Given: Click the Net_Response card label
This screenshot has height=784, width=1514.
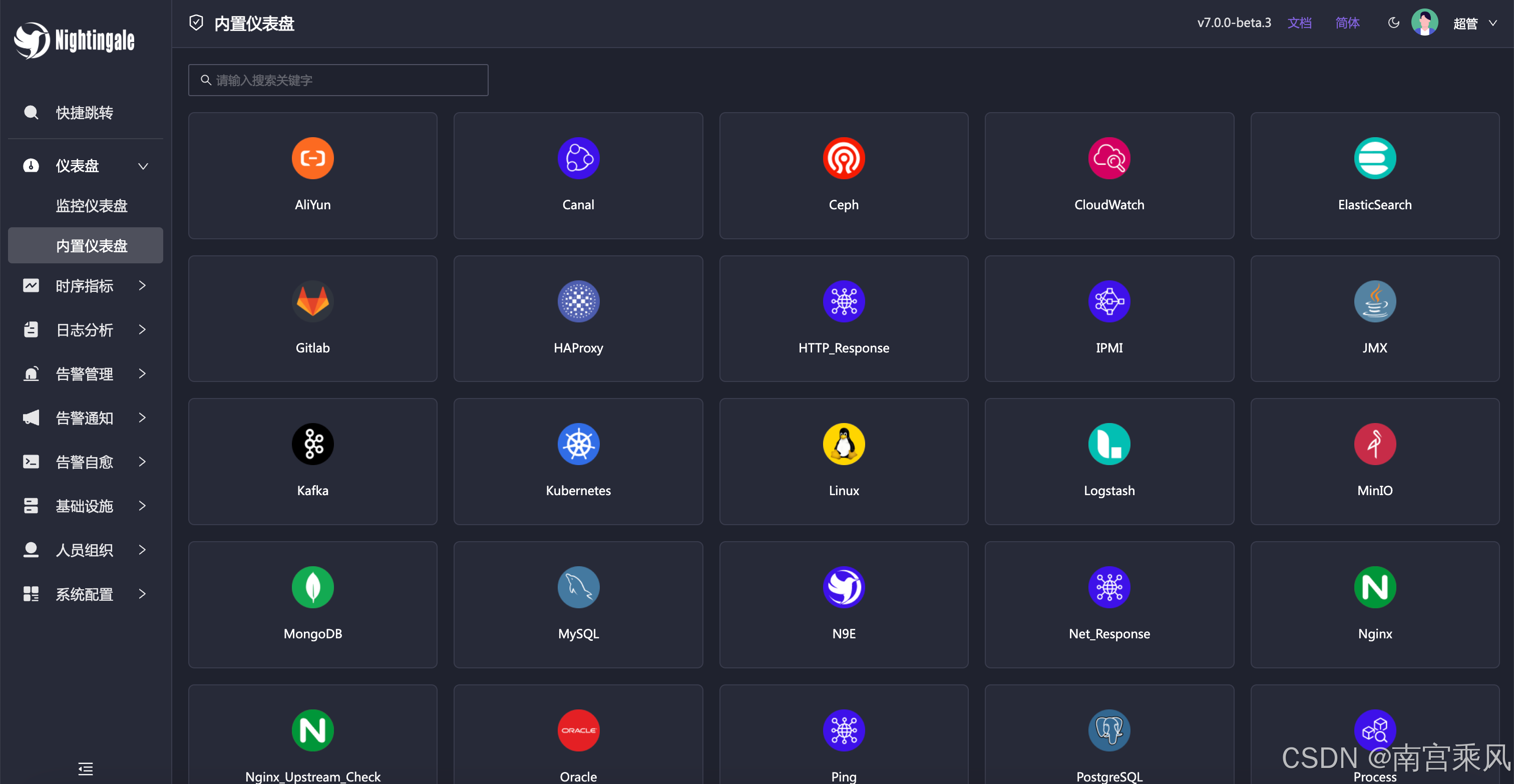Looking at the screenshot, I should pos(1109,633).
